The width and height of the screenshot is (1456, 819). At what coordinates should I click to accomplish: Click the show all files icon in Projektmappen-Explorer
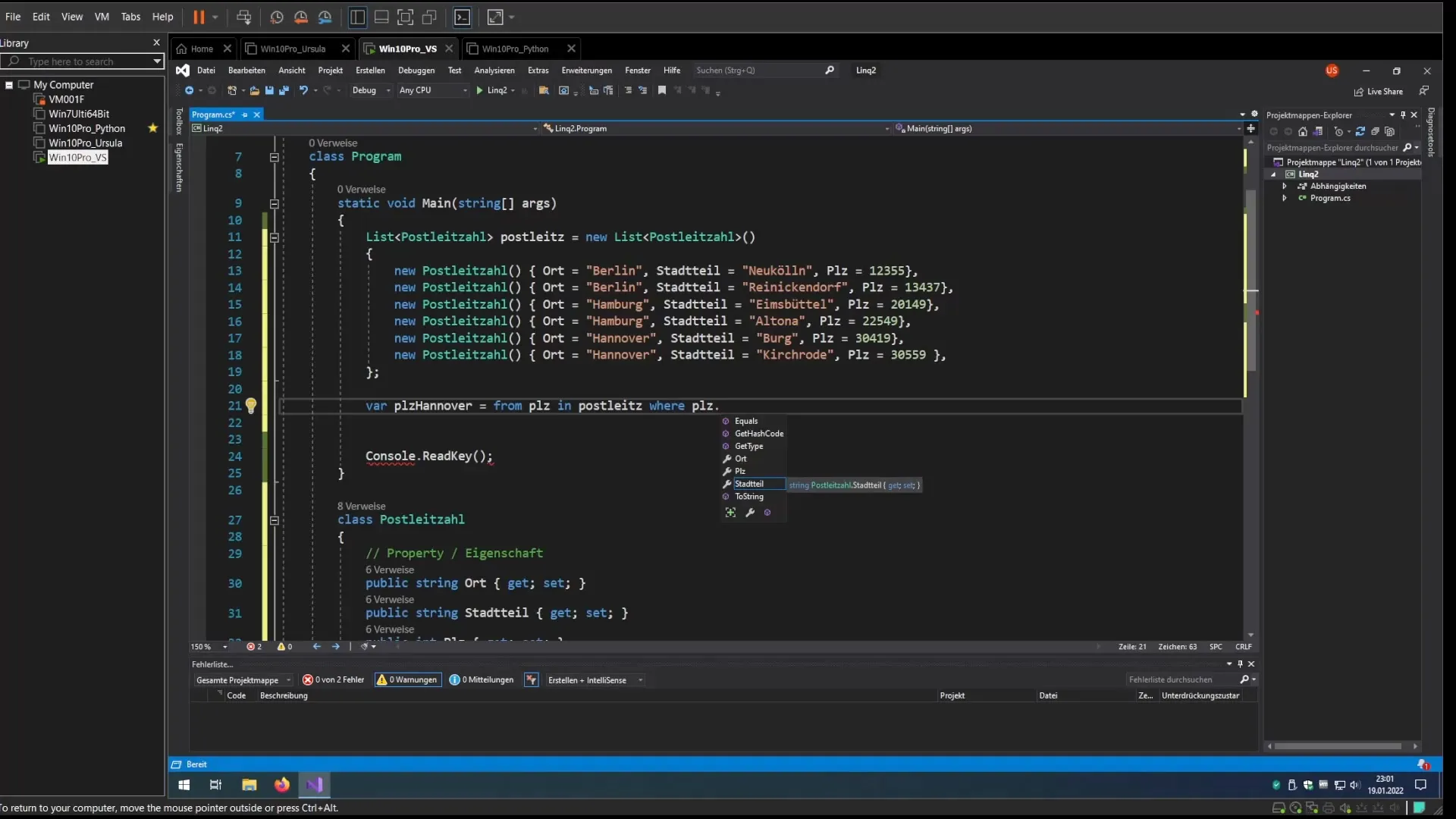(x=1390, y=131)
